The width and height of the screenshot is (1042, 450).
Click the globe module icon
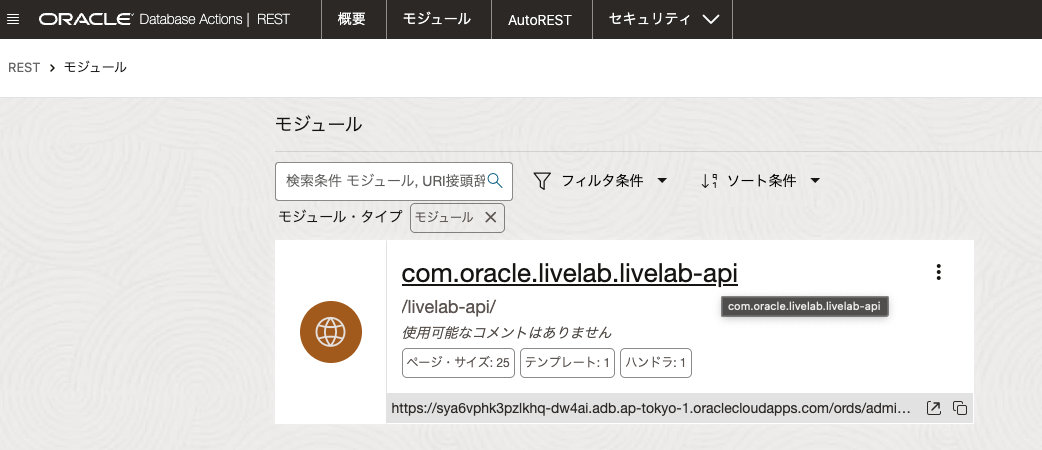(x=331, y=332)
